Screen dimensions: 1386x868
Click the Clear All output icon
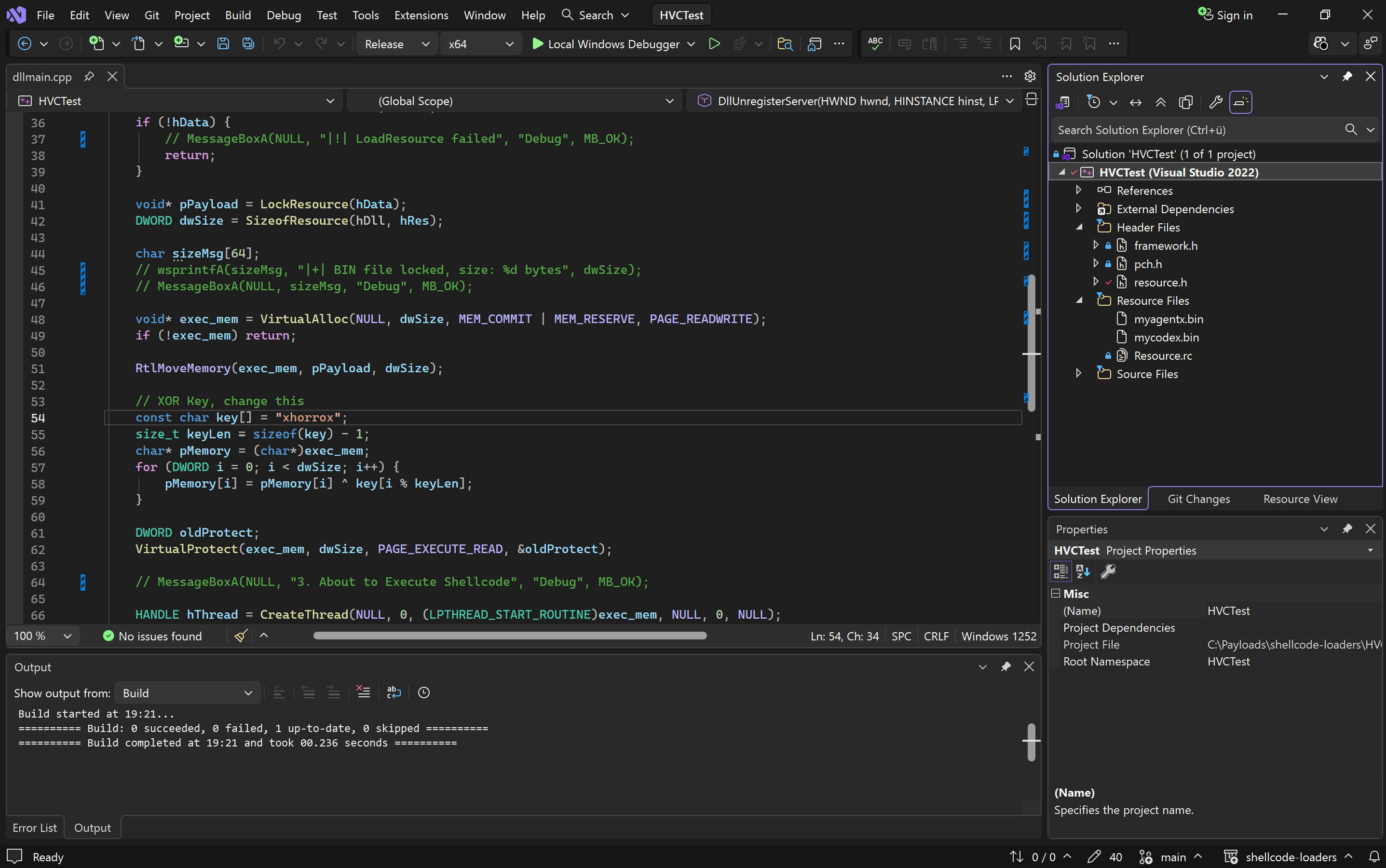(363, 692)
